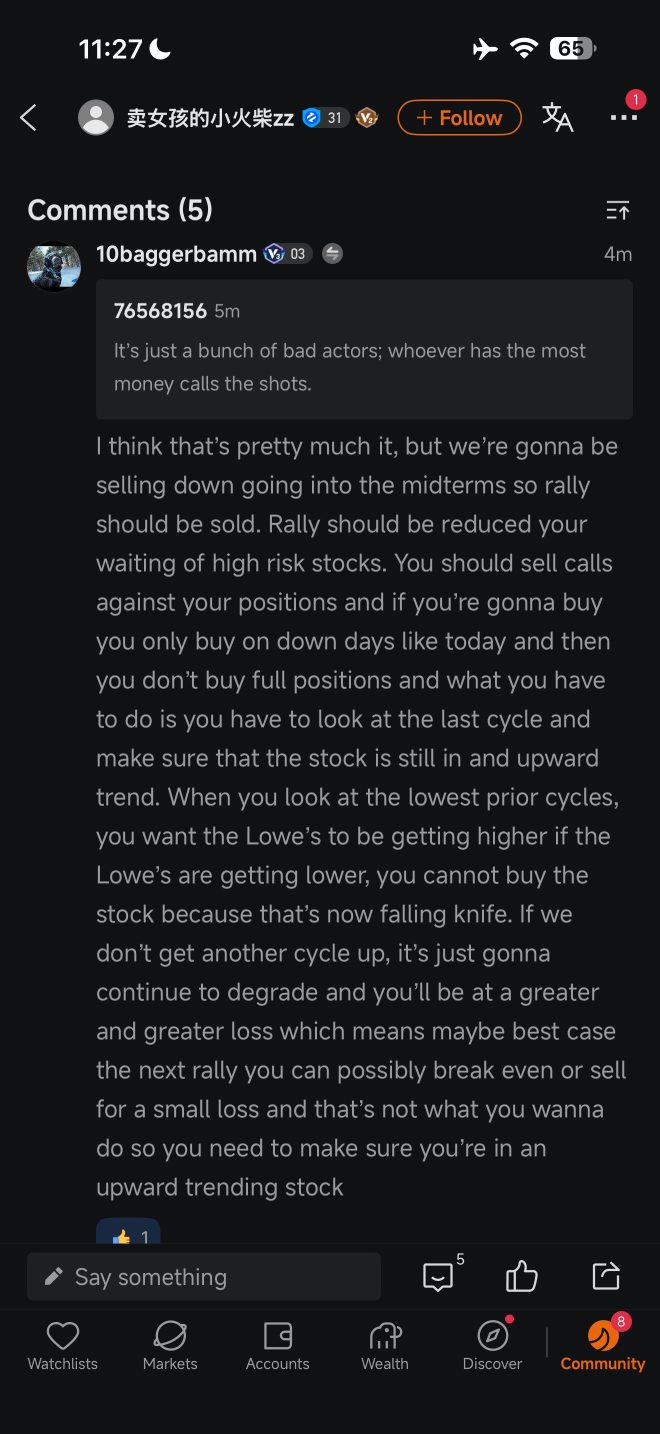Focus the Say something input field

tap(204, 1277)
